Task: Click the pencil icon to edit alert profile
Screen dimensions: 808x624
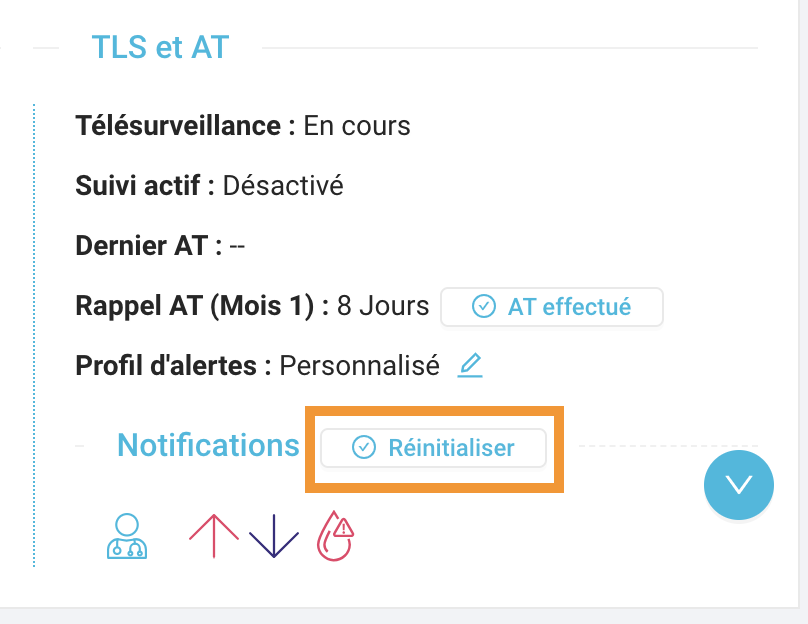Action: click(470, 365)
